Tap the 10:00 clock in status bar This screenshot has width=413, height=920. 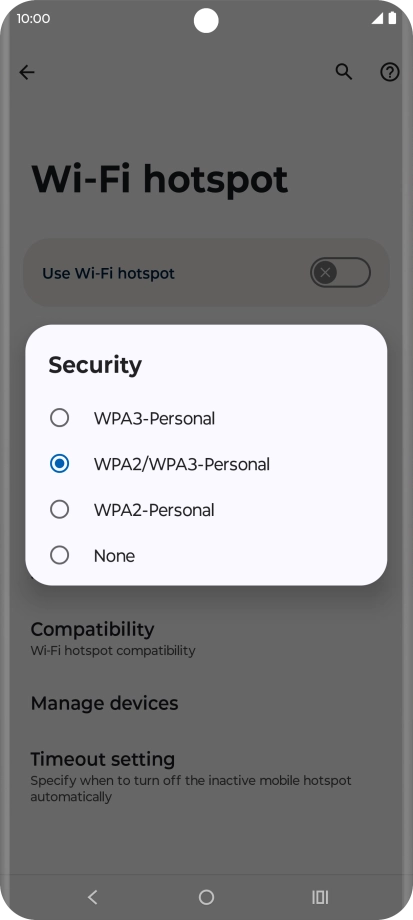33,18
